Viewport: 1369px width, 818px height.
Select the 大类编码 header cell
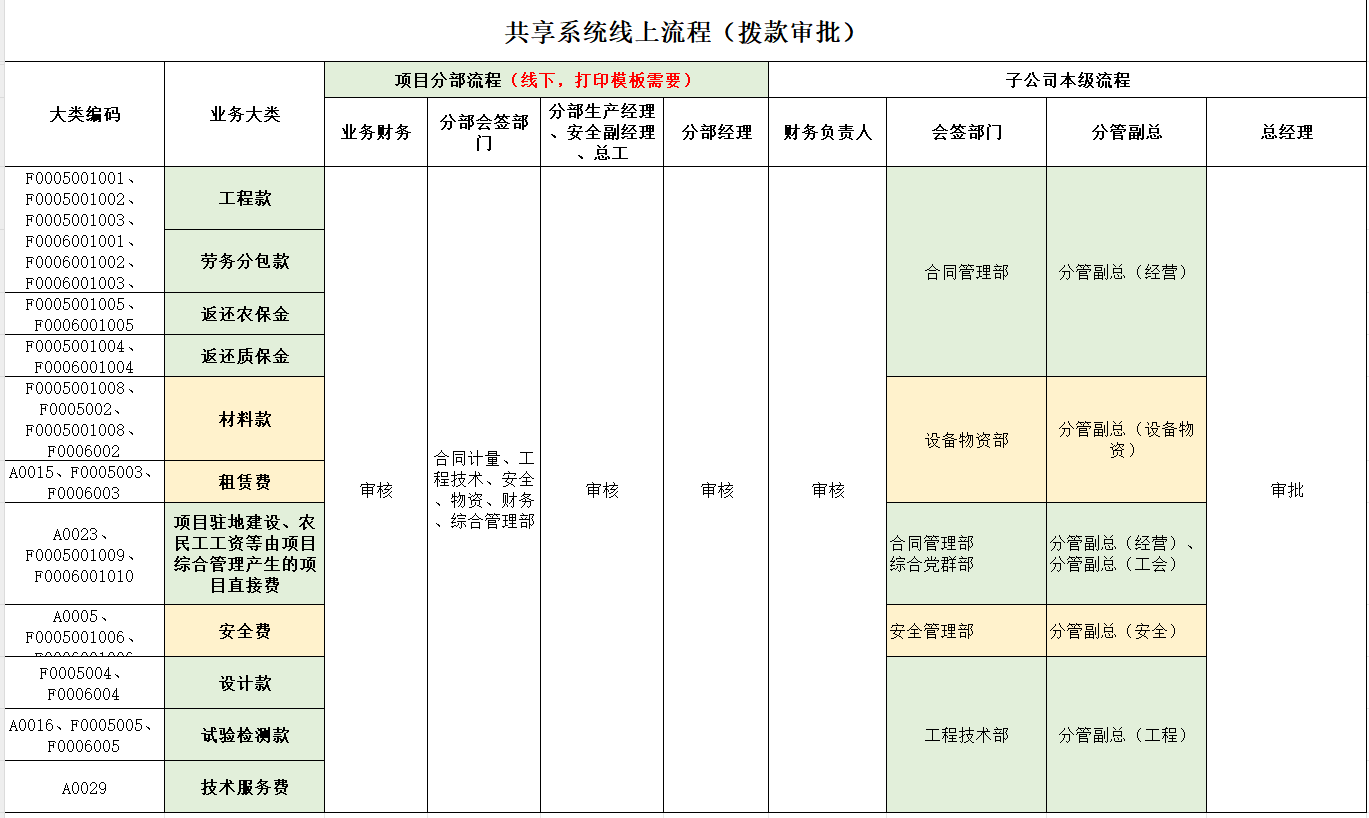pos(85,114)
